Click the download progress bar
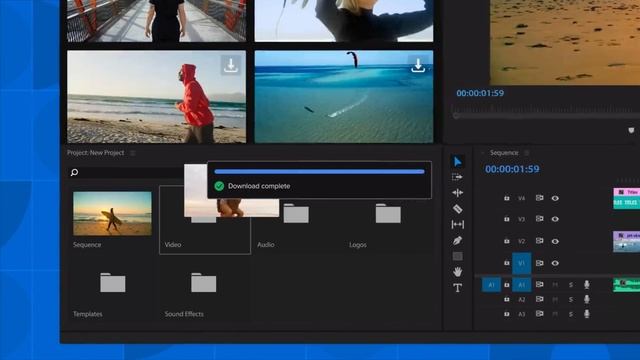The image size is (640, 360). coord(319,172)
